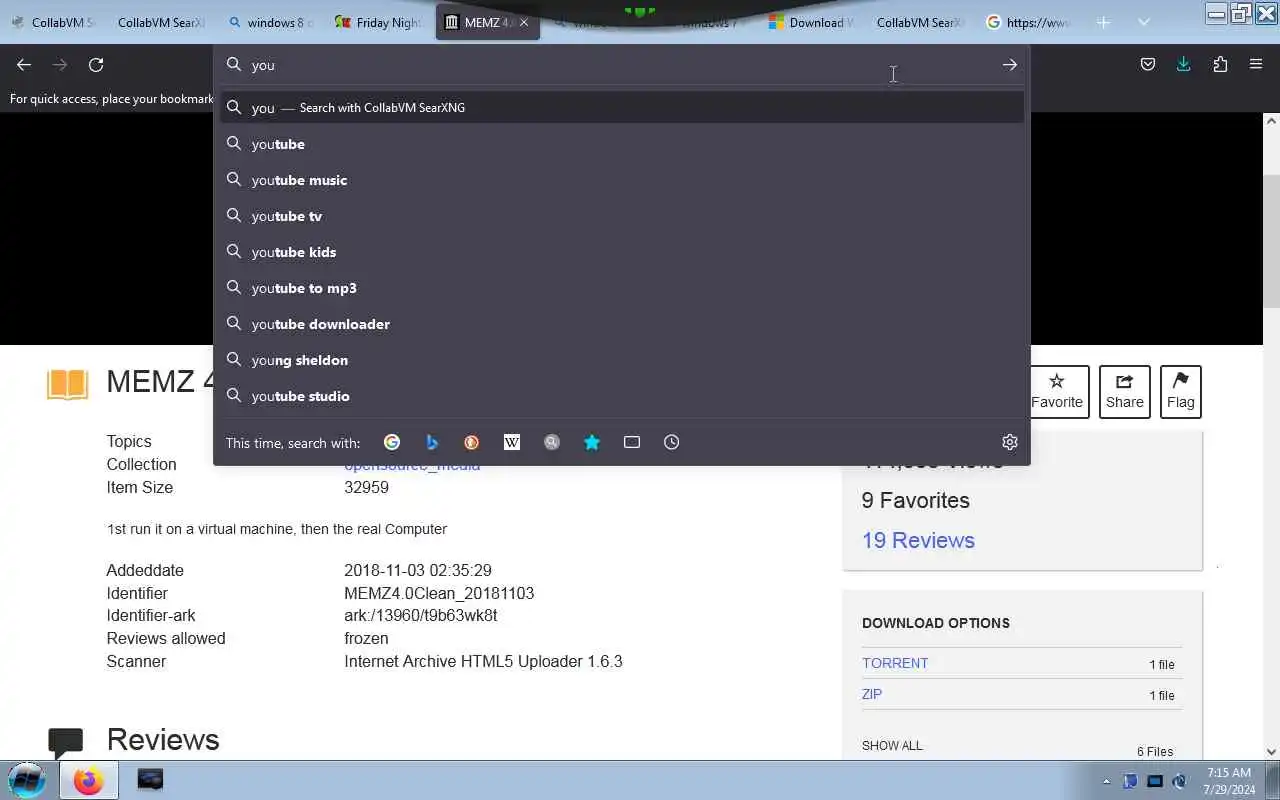Select the 'youtube music' suggestion

pyautogui.click(x=622, y=180)
